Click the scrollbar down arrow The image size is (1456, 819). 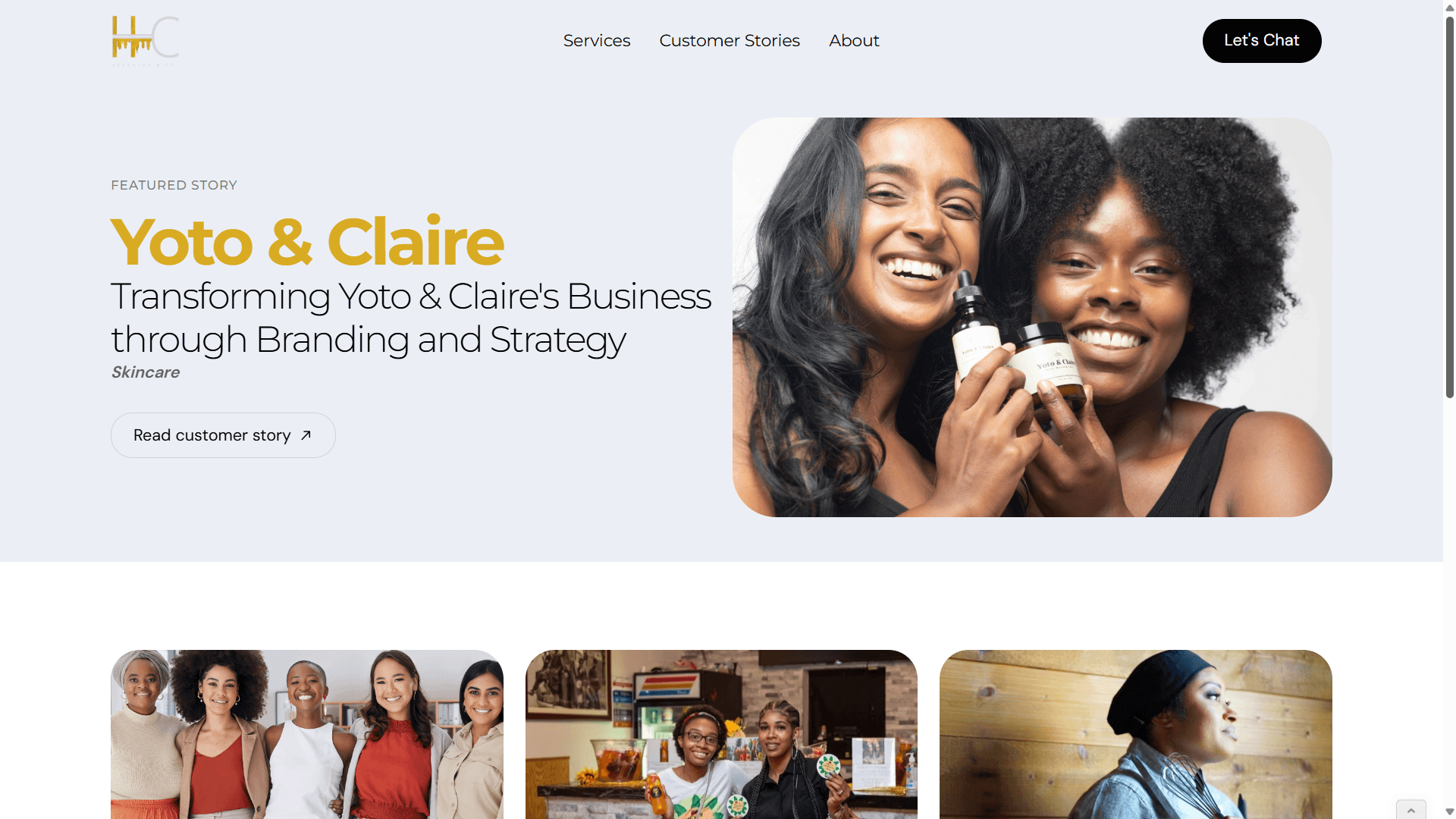[x=1449, y=811]
